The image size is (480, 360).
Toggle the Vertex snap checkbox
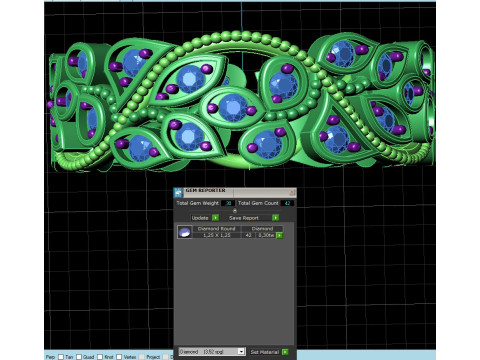(x=119, y=357)
